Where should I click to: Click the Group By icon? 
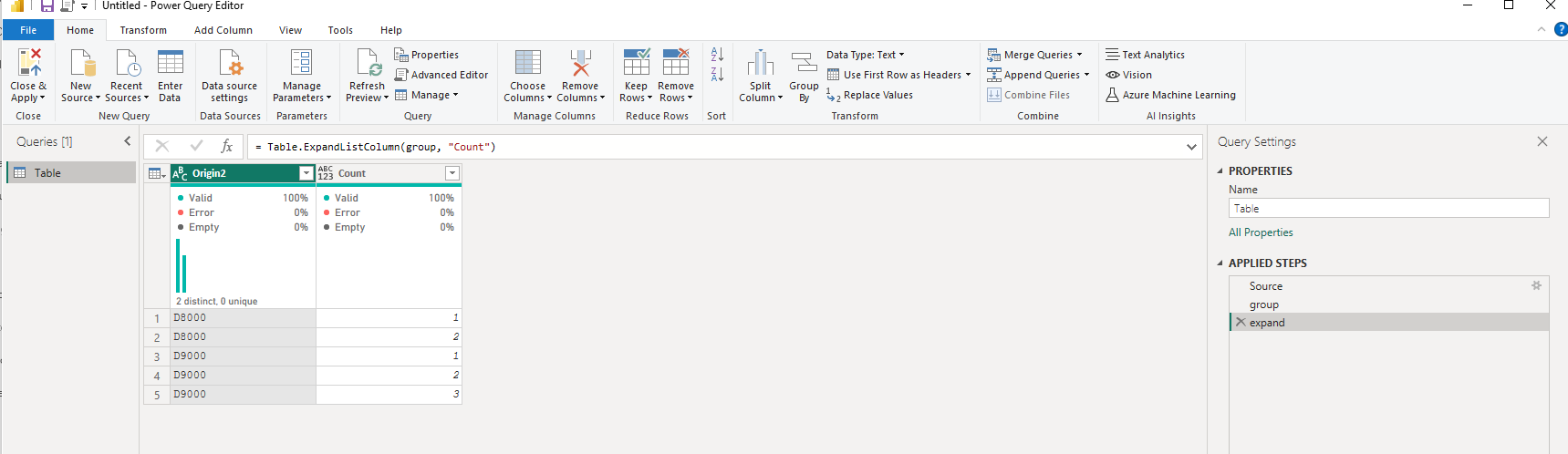804,62
